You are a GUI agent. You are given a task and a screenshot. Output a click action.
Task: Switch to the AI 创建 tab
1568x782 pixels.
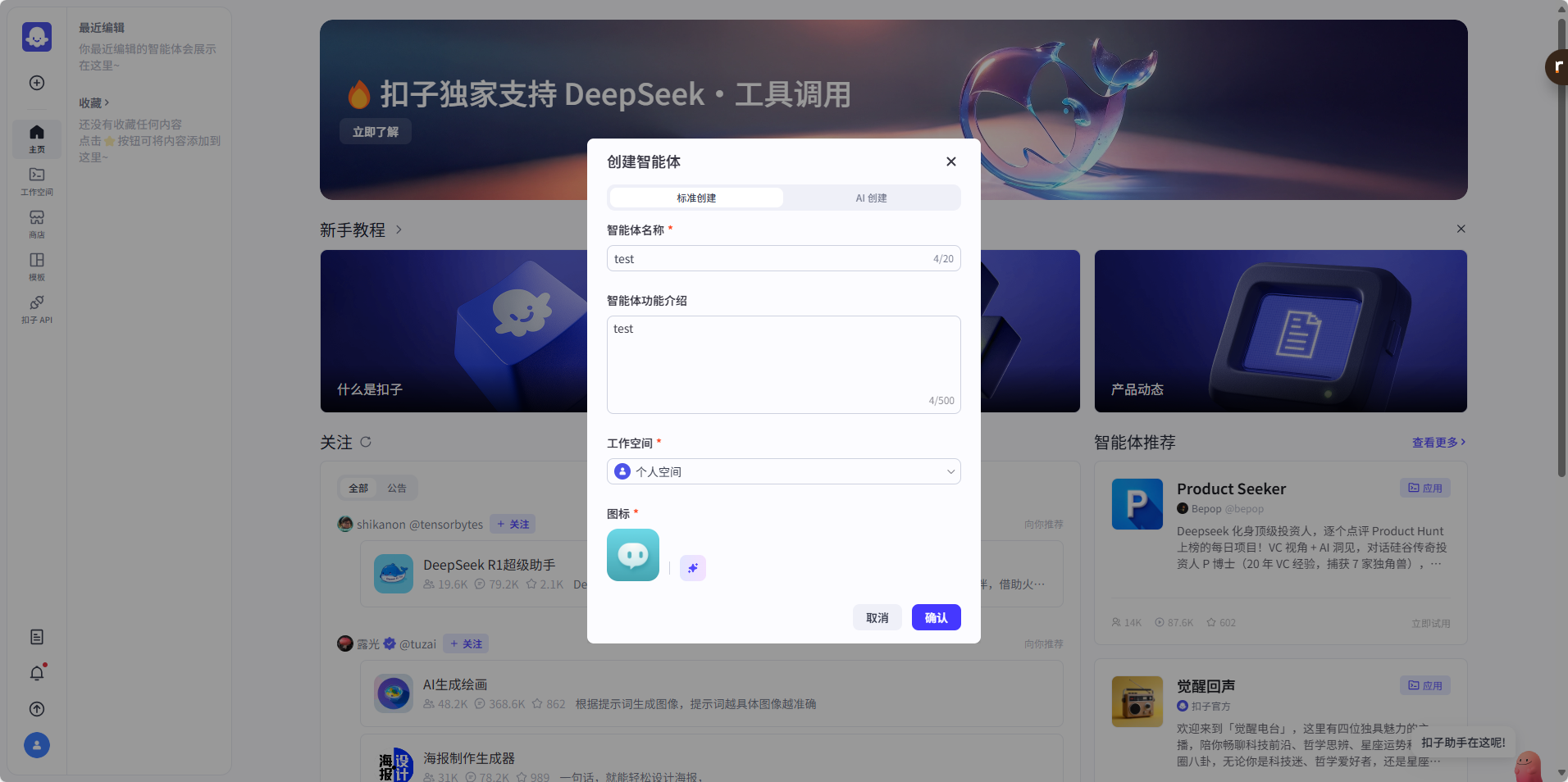(x=871, y=198)
